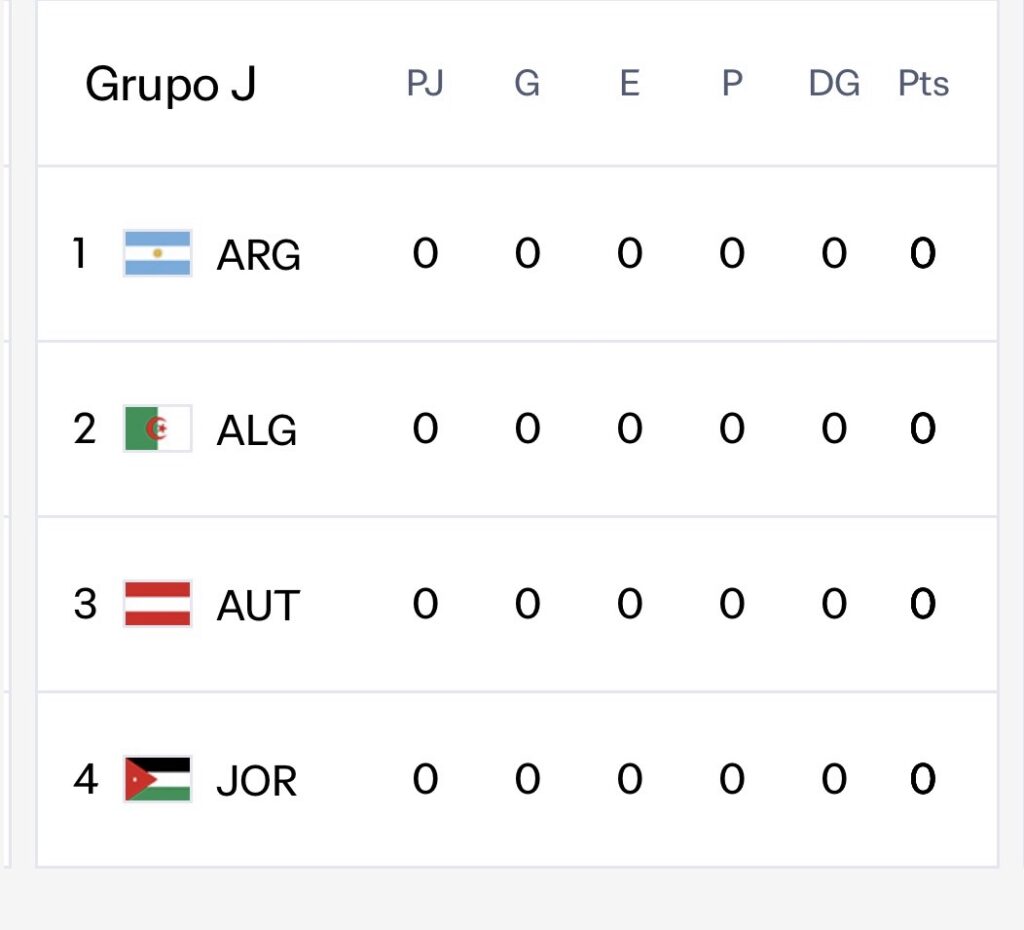Viewport: 1024px width, 930px height.
Task: Open the JOR team entry
Action: coord(257,781)
